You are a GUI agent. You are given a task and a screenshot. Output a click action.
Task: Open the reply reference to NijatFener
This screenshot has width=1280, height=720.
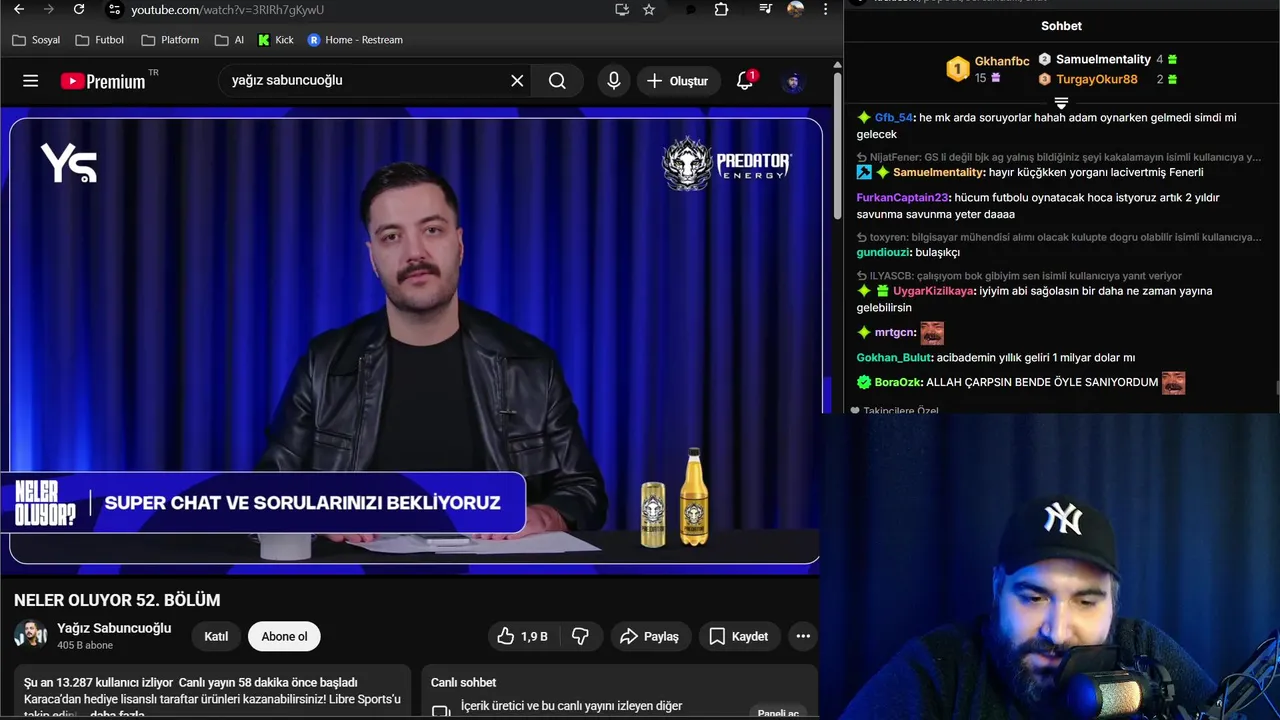tap(1058, 157)
